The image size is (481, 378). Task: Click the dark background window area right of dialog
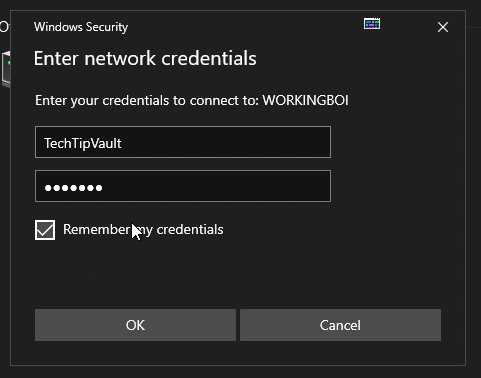pyautogui.click(x=474, y=200)
